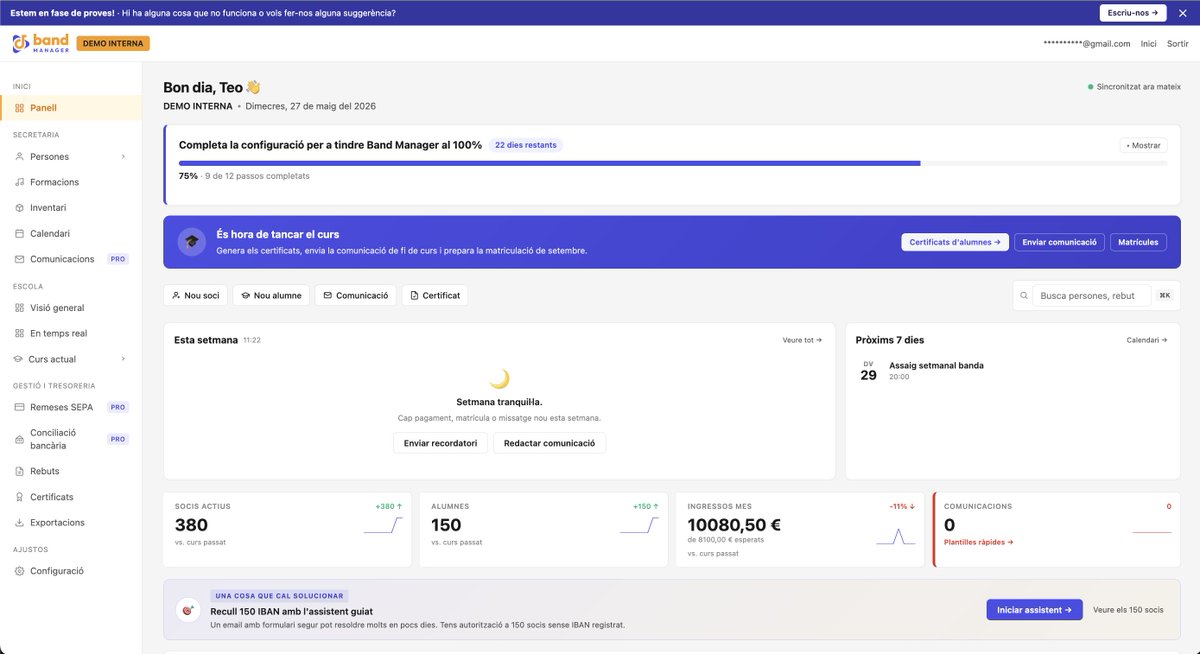Click the Curs actual graduation cap icon

pos(19,359)
